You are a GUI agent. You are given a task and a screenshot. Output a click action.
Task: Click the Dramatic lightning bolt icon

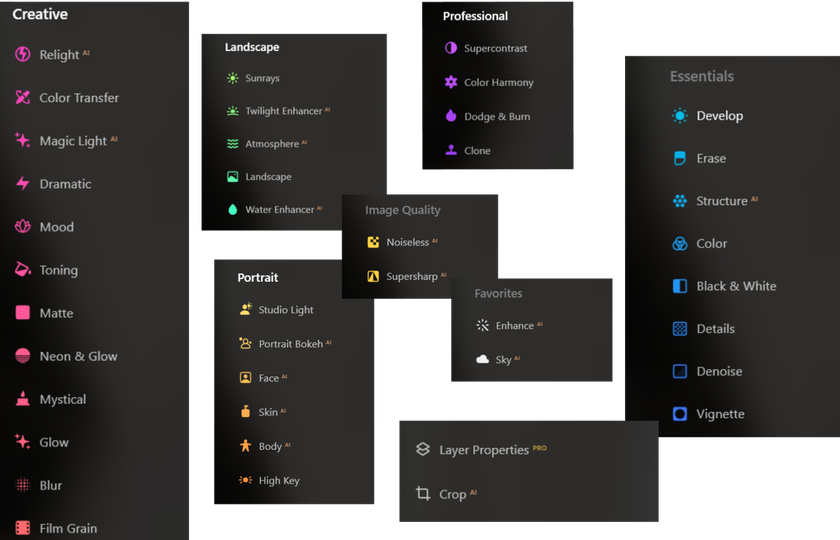pyautogui.click(x=22, y=183)
